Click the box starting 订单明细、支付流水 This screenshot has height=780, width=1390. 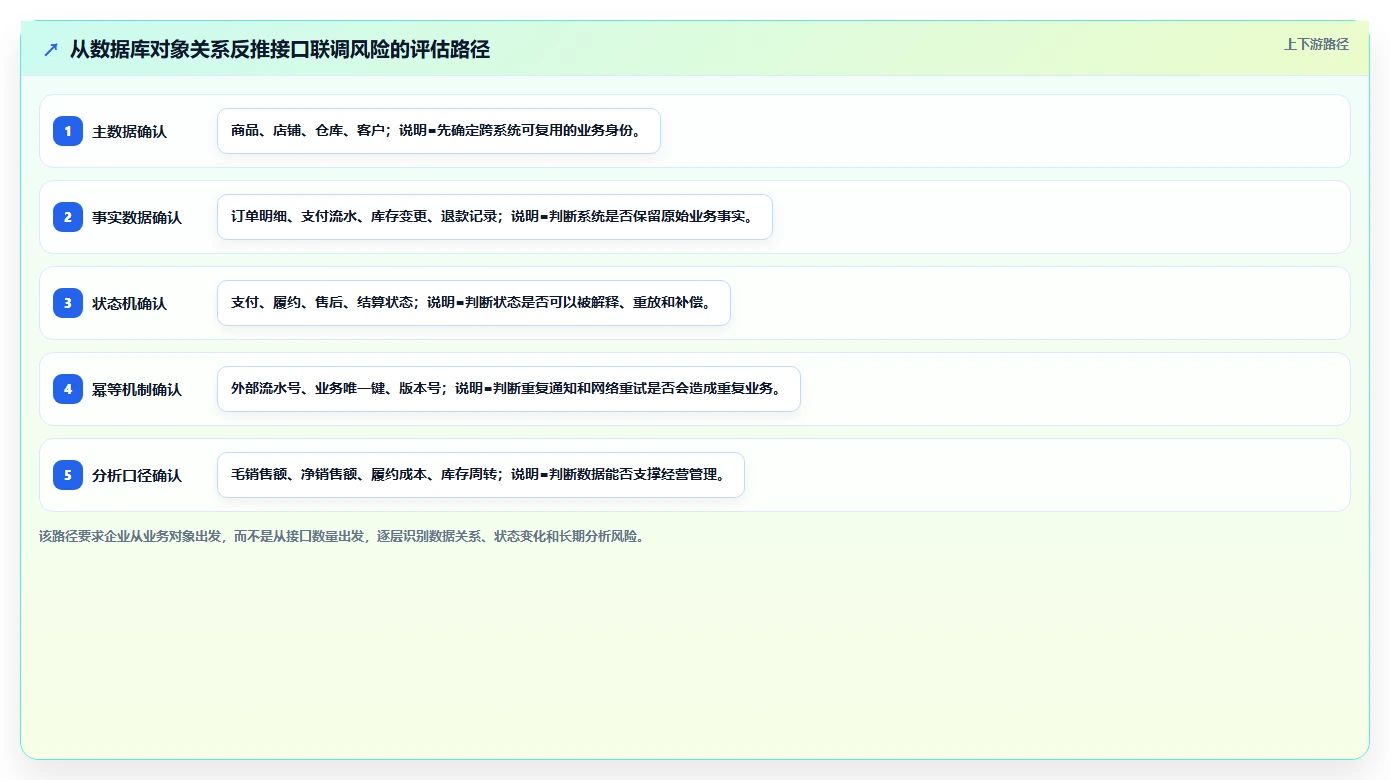495,217
